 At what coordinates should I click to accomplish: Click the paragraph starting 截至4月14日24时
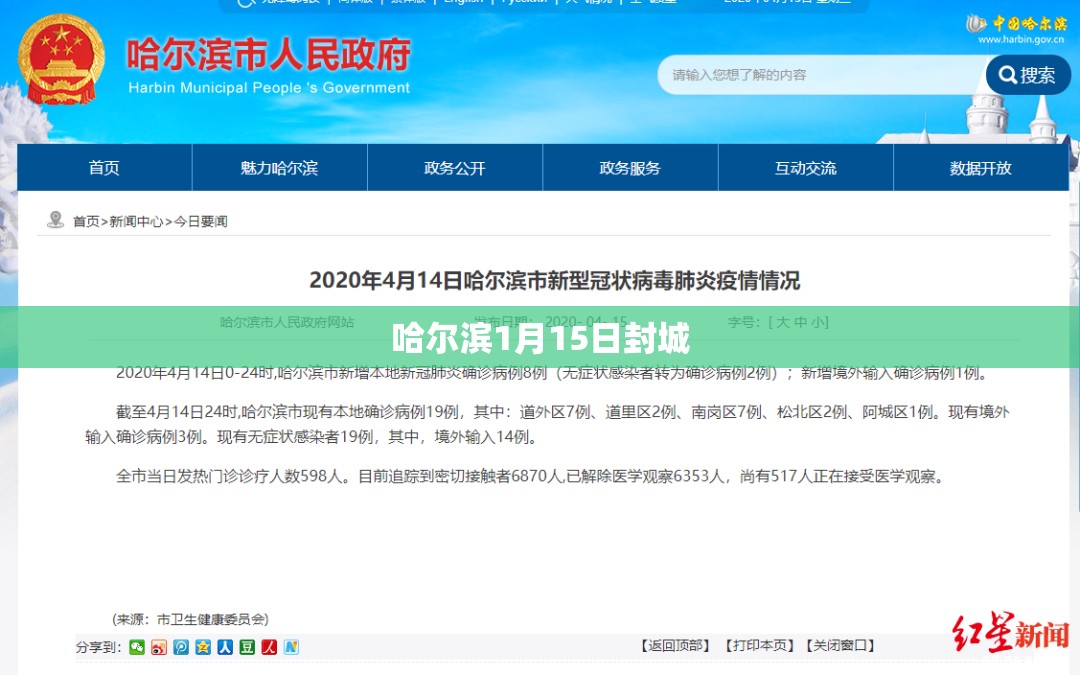(548, 424)
